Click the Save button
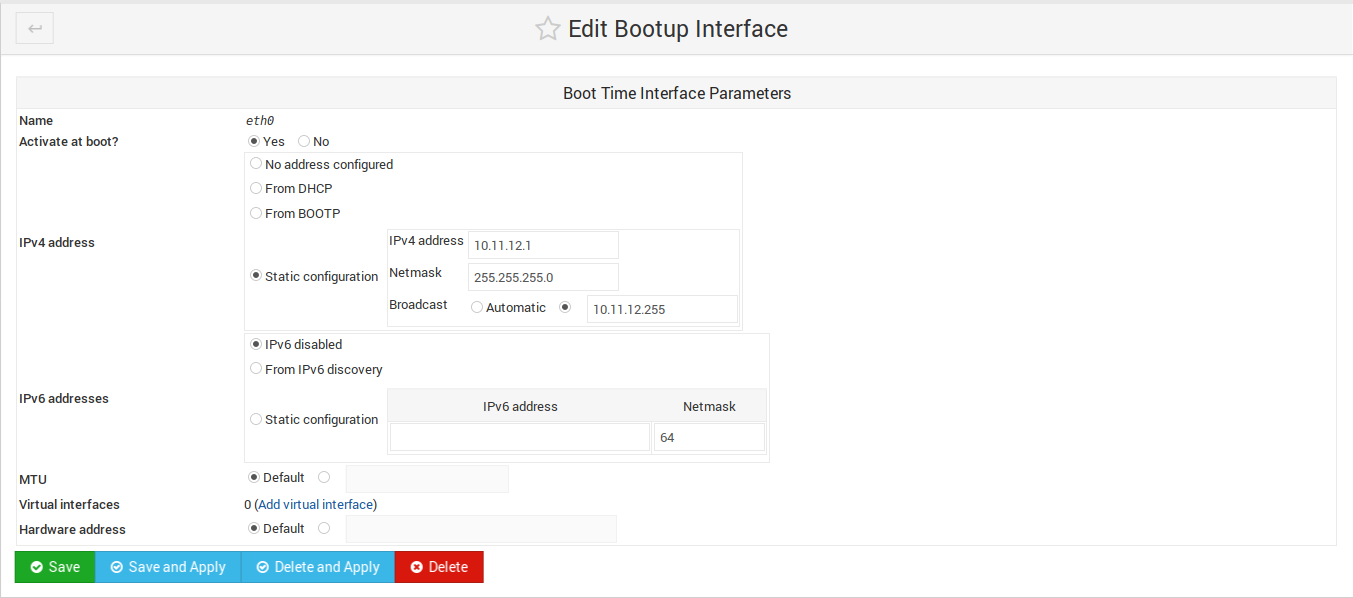Screen dimensions: 1353x598 tap(55, 567)
